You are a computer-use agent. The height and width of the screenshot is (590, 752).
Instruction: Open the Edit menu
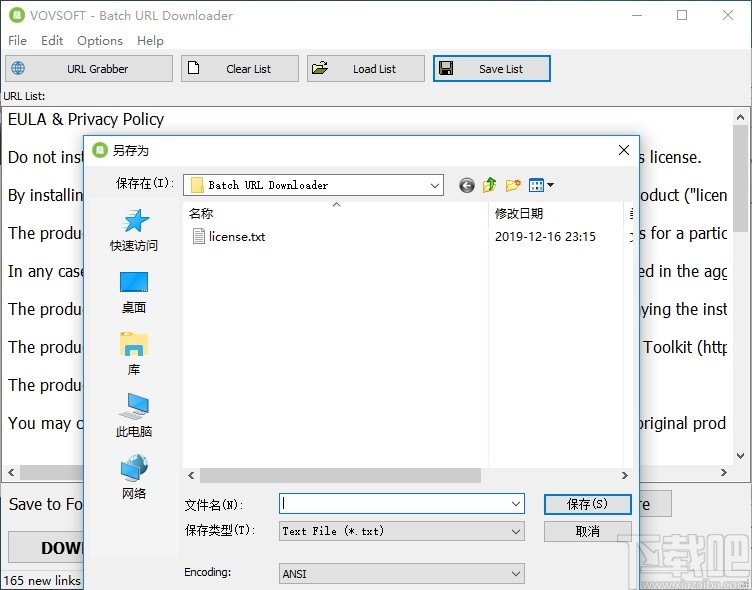(52, 41)
